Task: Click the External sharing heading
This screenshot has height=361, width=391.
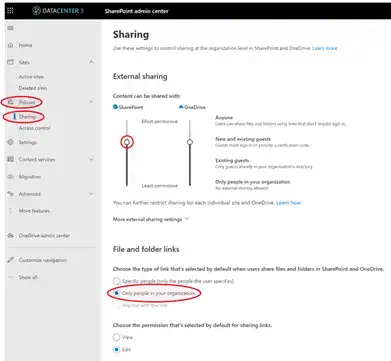Action: pos(140,76)
